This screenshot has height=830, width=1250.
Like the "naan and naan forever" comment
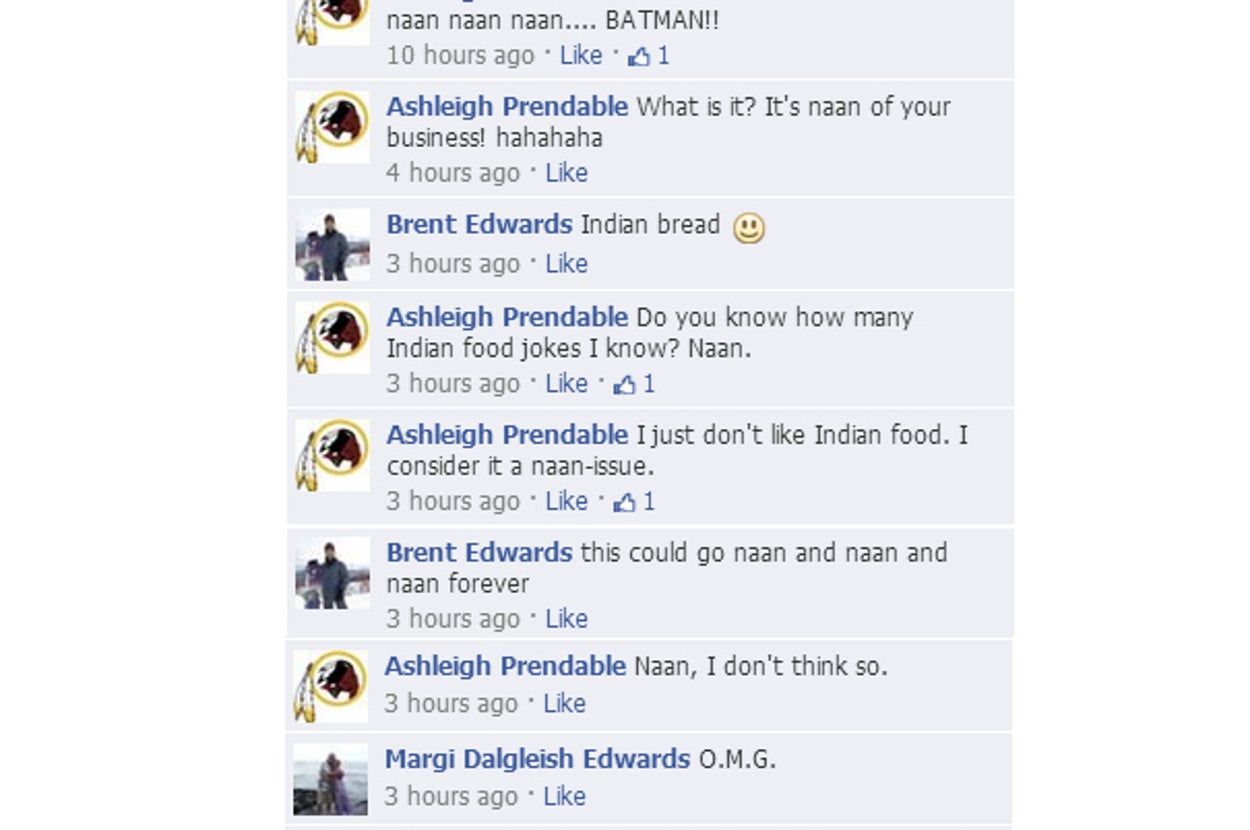point(566,619)
